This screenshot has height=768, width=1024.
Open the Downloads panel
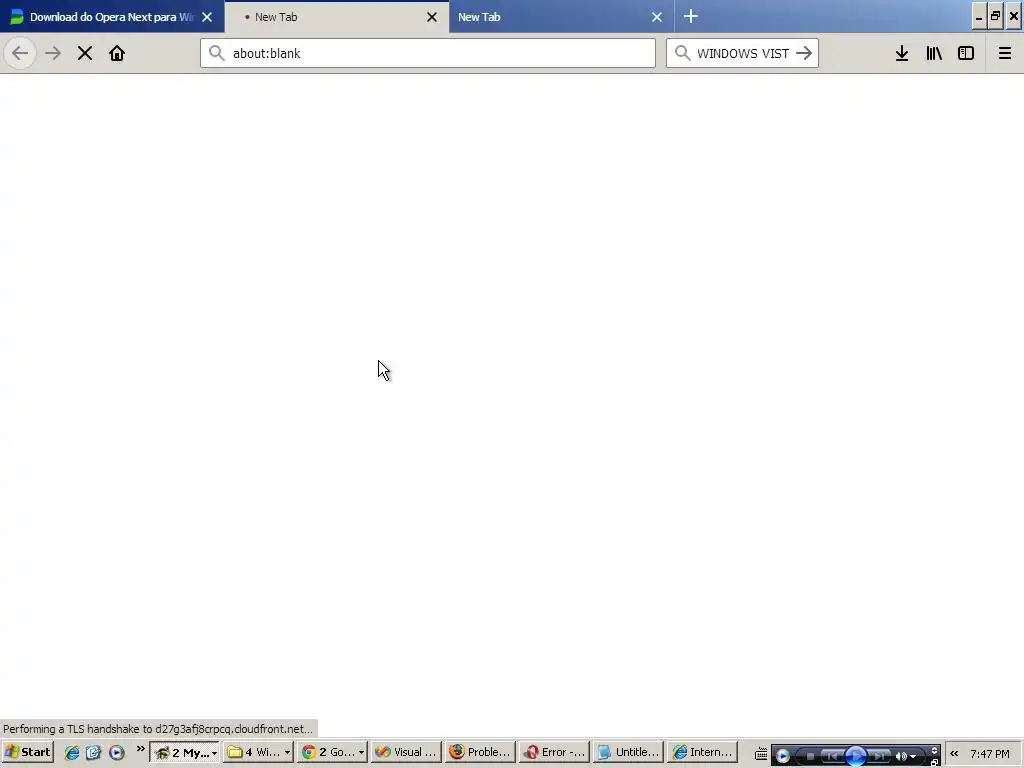(902, 53)
